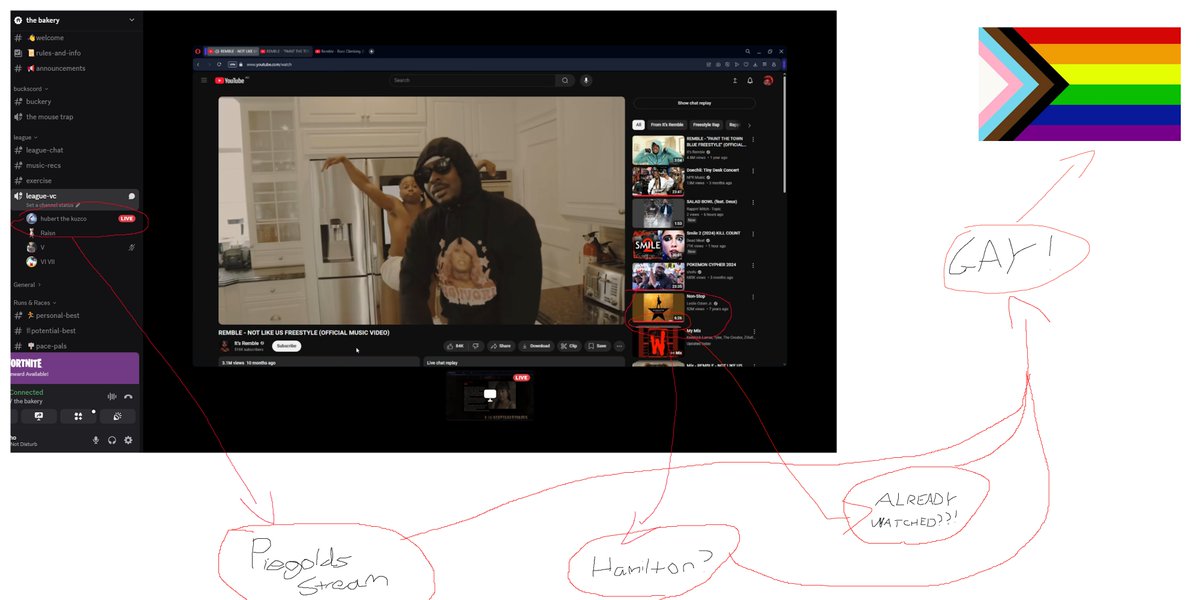1200x600 pixels.
Task: Switch to the first REMBLE browser tab
Action: pos(232,50)
